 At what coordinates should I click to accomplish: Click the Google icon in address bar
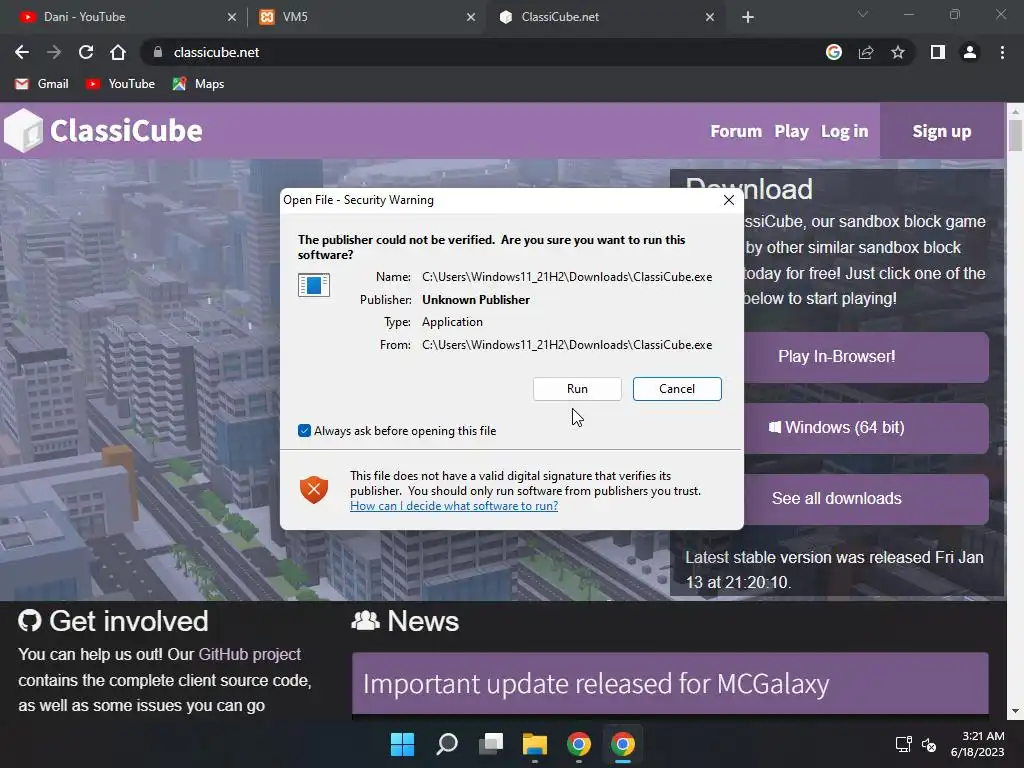pos(834,52)
